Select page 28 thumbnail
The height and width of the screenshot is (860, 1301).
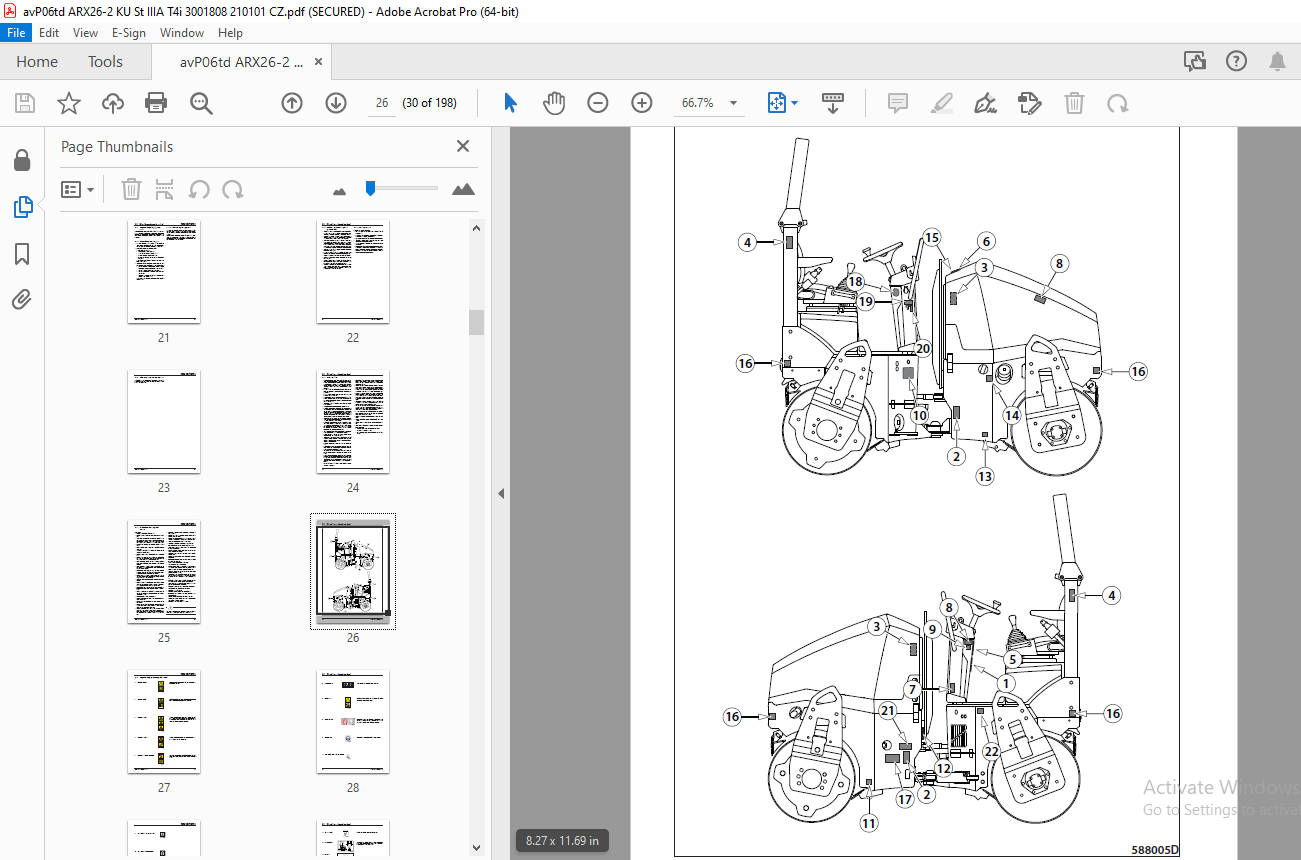pyautogui.click(x=353, y=722)
